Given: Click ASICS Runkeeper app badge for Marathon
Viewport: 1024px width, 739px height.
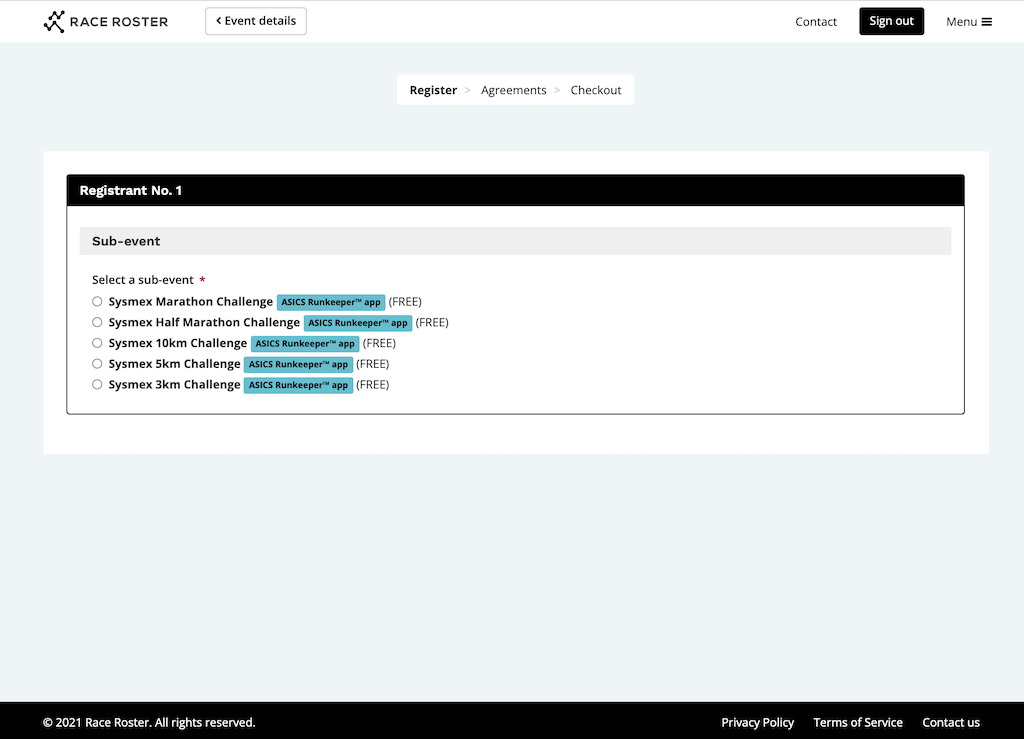Looking at the screenshot, I should point(330,302).
